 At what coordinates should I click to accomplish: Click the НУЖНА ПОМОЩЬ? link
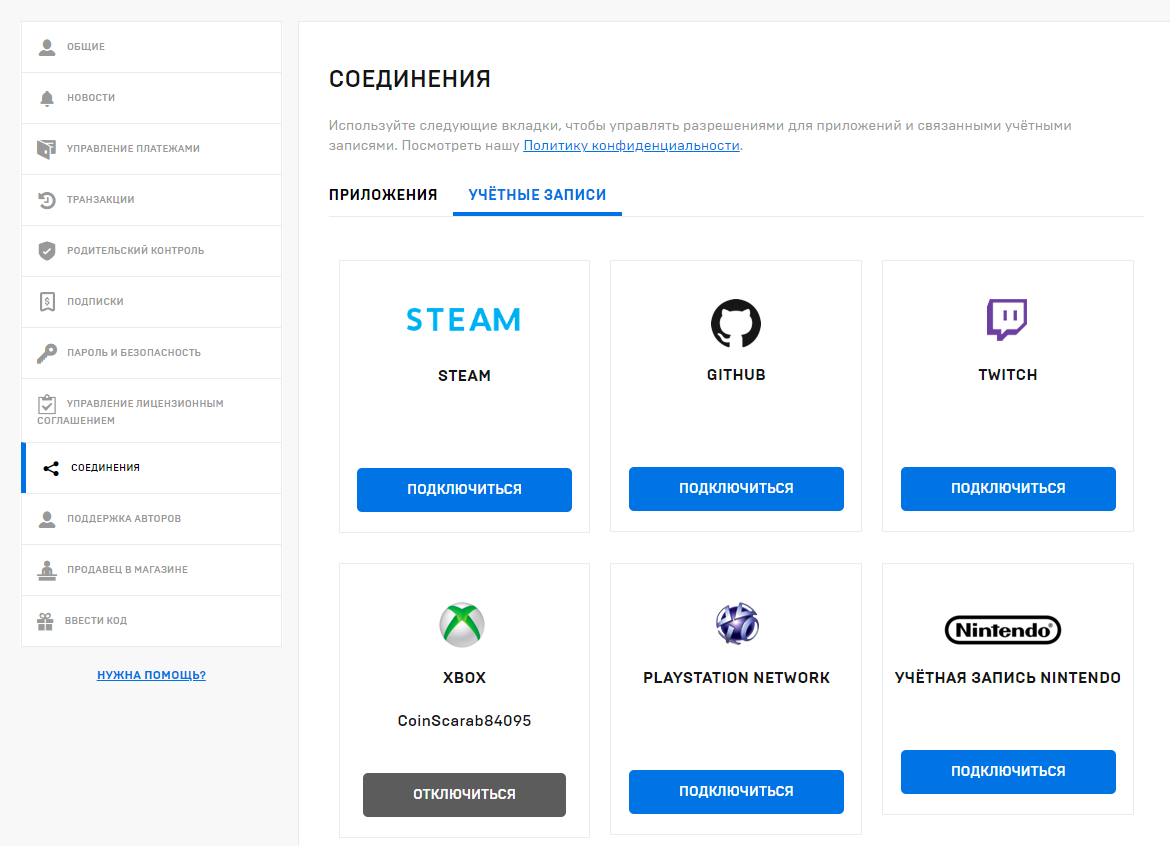coord(151,675)
